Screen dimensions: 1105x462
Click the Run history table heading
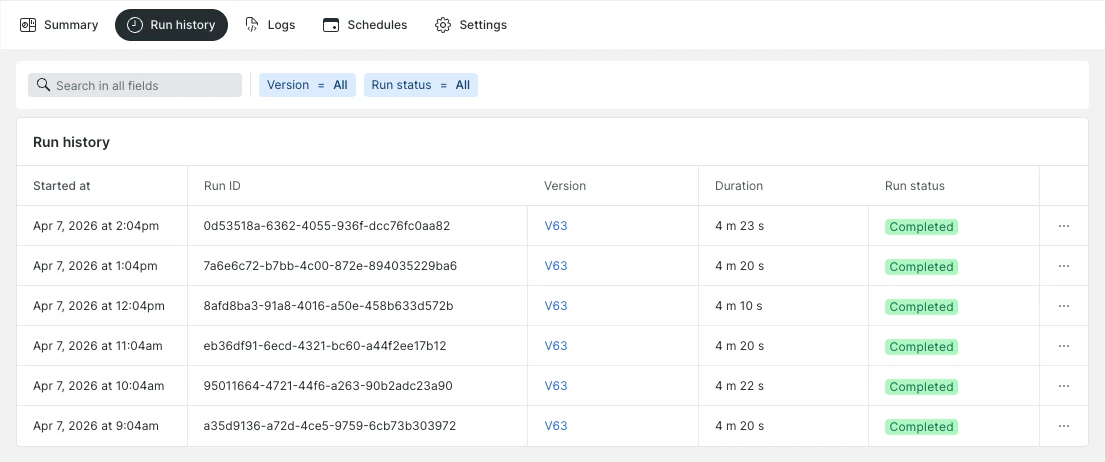pyautogui.click(x=71, y=142)
